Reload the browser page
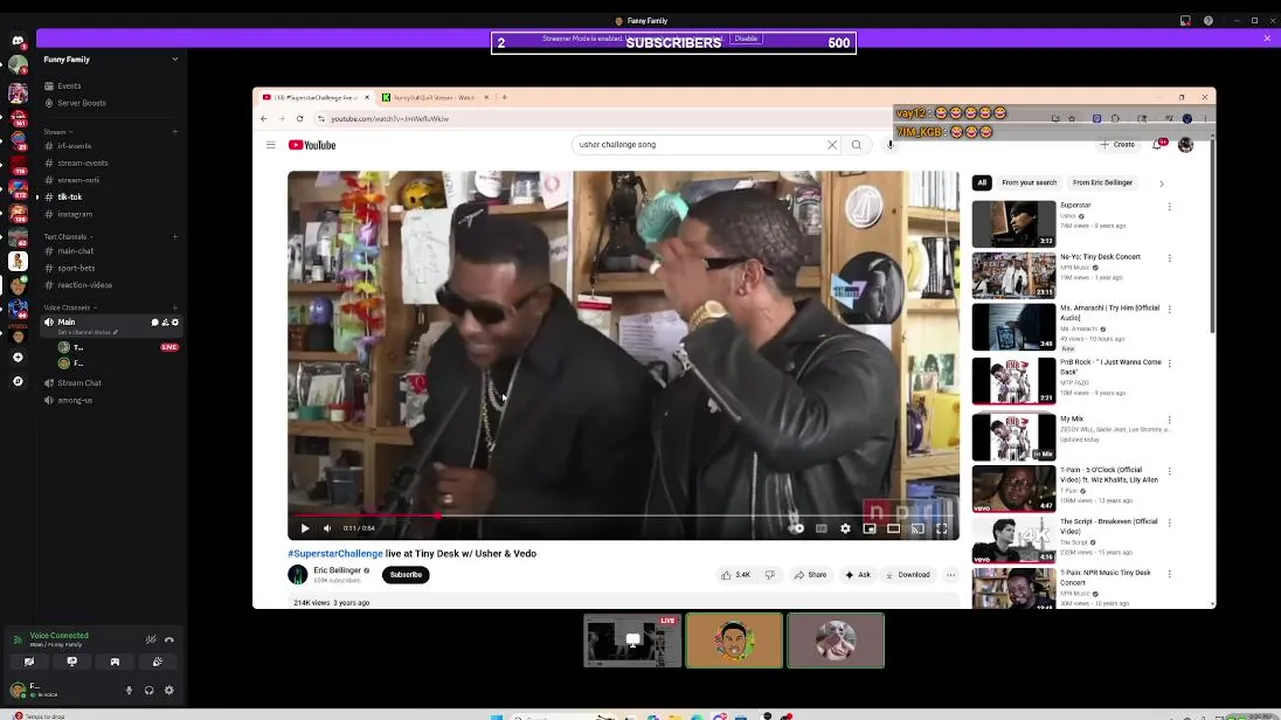This screenshot has height=720, width=1281. point(300,119)
